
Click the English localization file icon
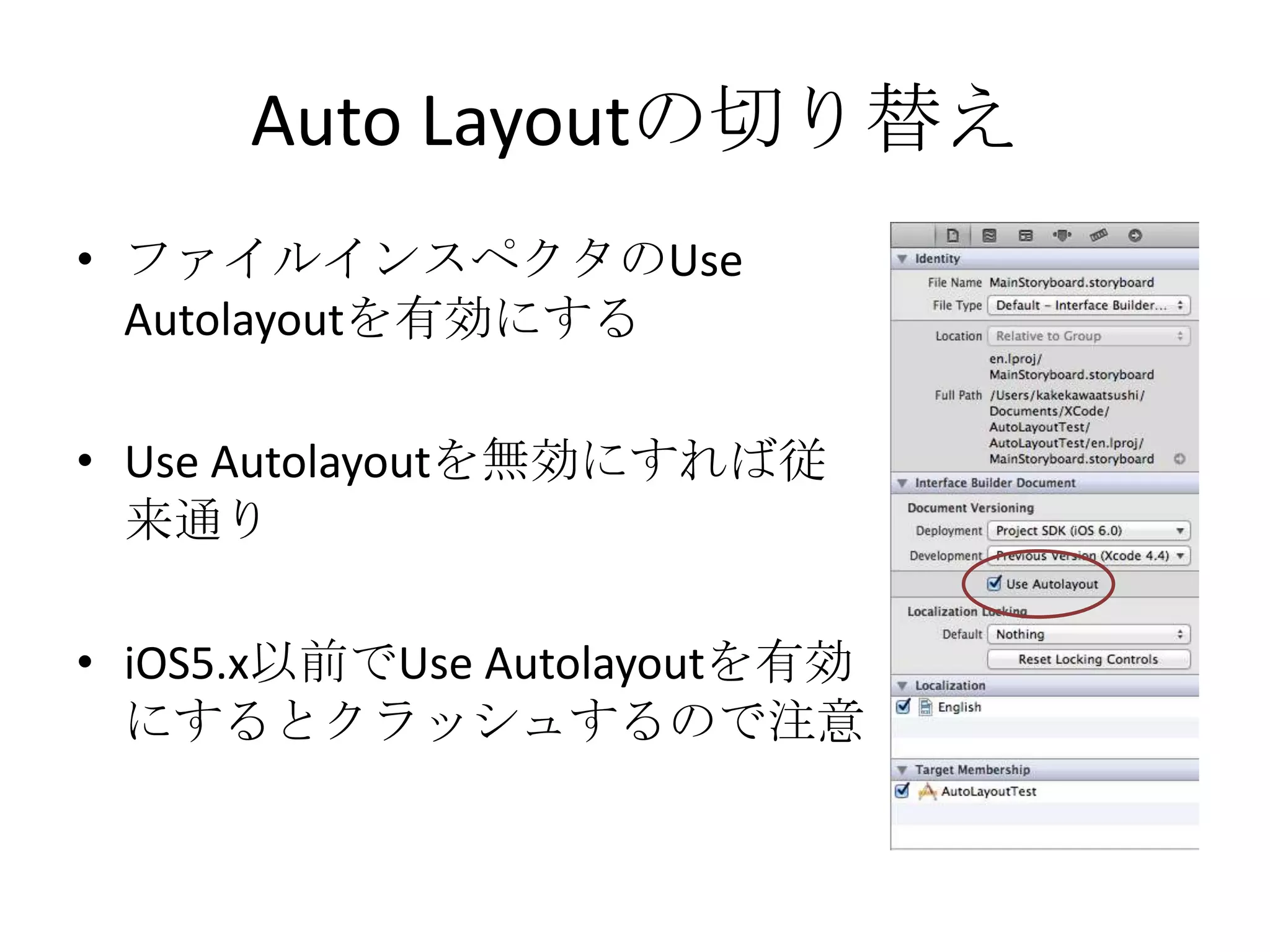pyautogui.click(x=925, y=707)
